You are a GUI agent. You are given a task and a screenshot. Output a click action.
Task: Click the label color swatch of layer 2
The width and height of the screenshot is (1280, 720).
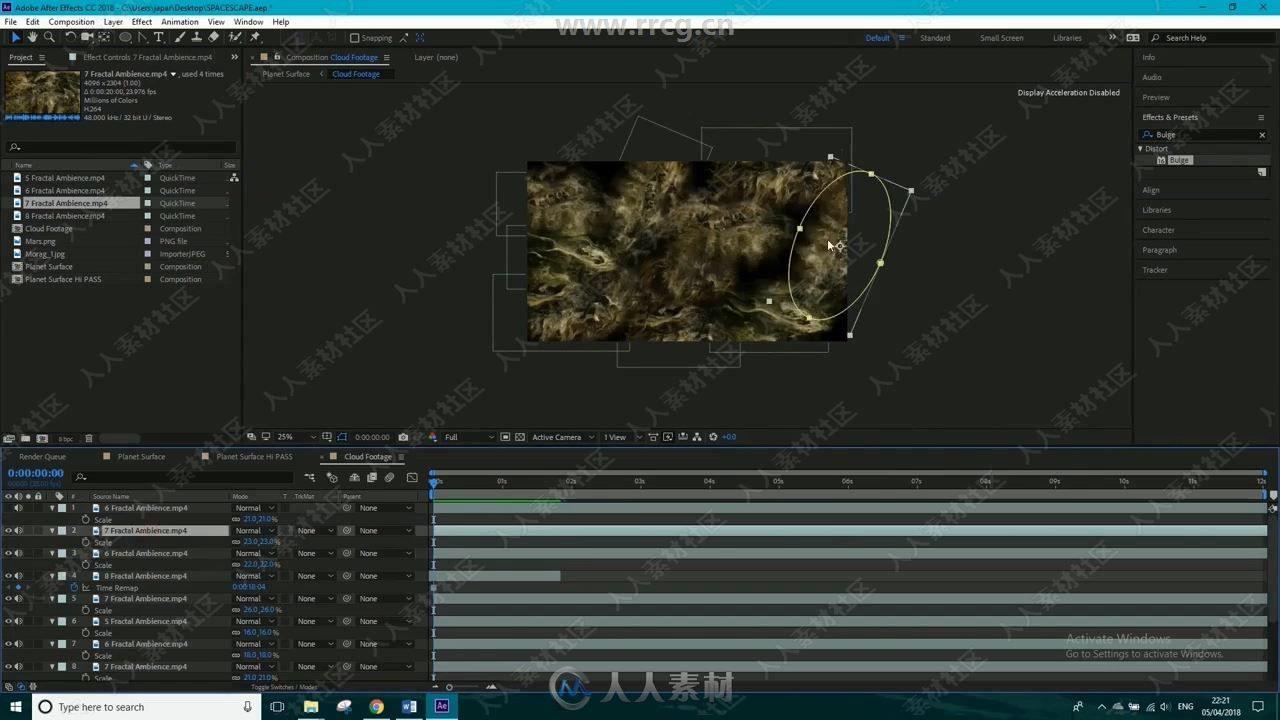point(62,531)
